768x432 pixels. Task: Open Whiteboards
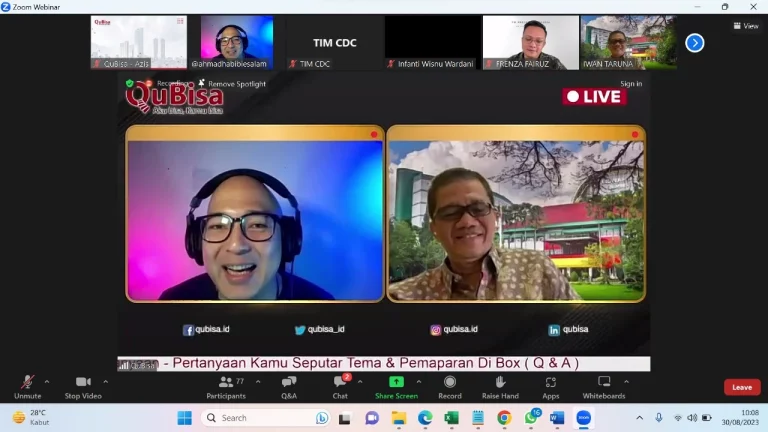pyautogui.click(x=604, y=387)
